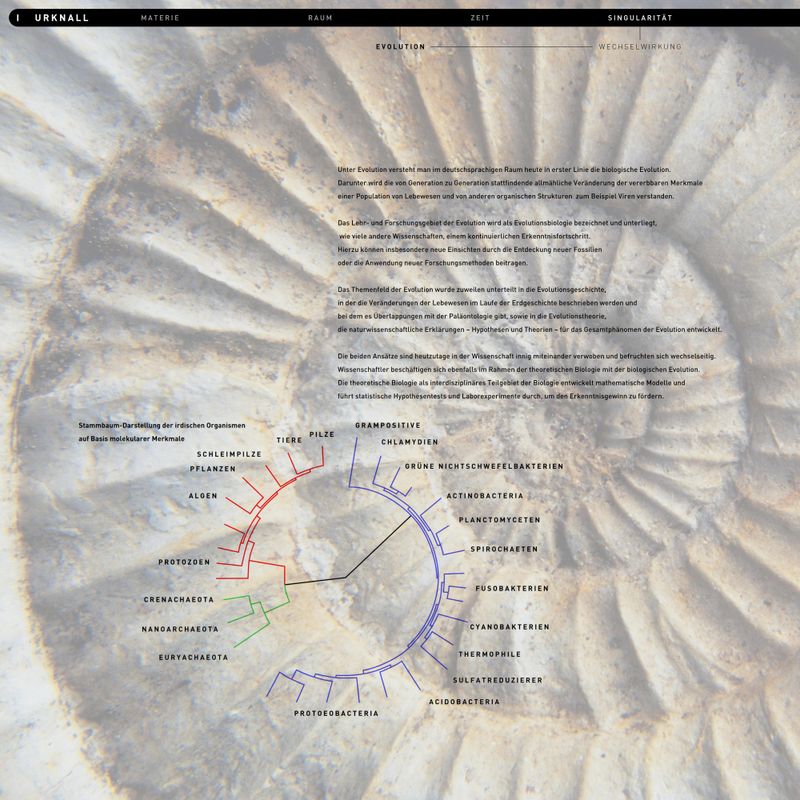
Task: Click the SCHLEIMPILZE label
Action: (229, 454)
